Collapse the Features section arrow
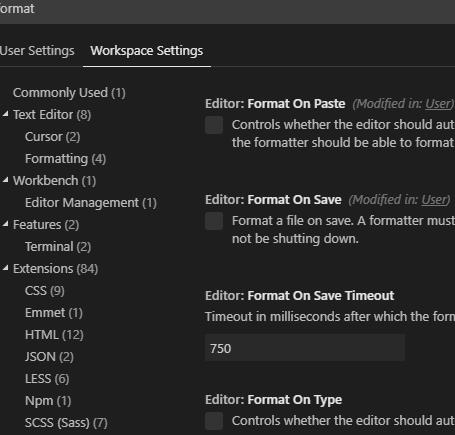455x435 pixels. [5, 224]
